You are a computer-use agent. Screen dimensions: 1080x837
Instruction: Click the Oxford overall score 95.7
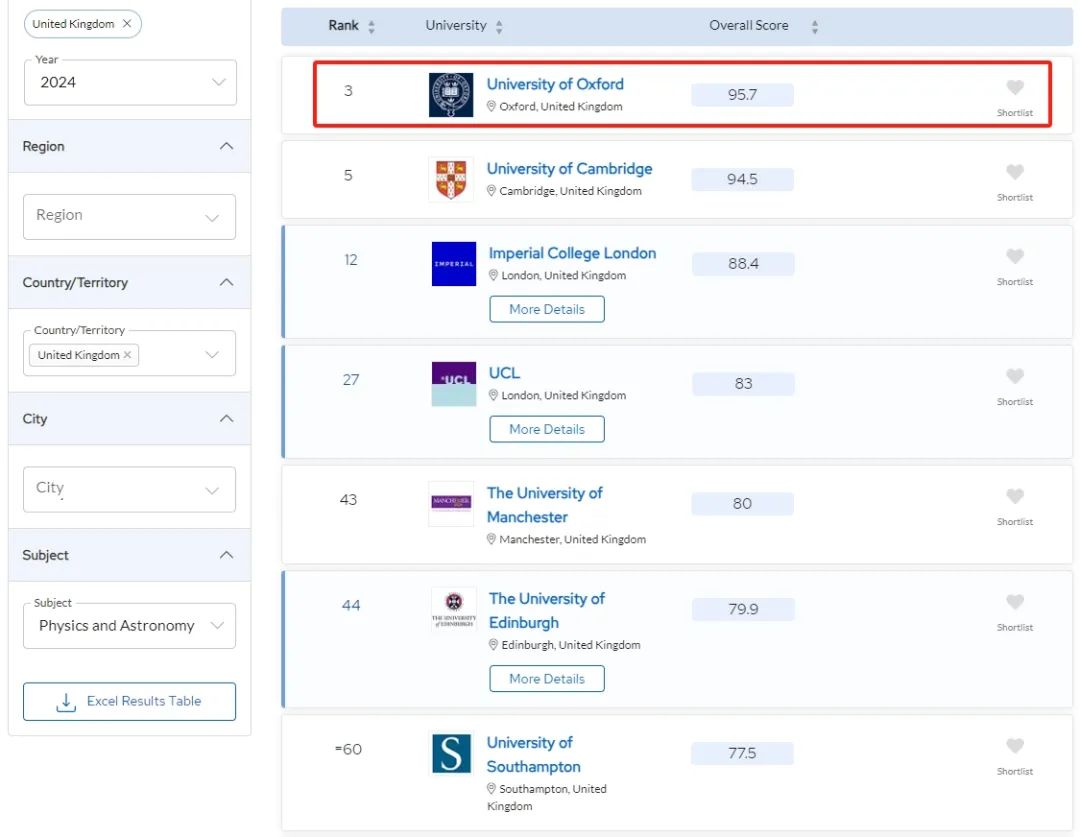[x=742, y=95]
